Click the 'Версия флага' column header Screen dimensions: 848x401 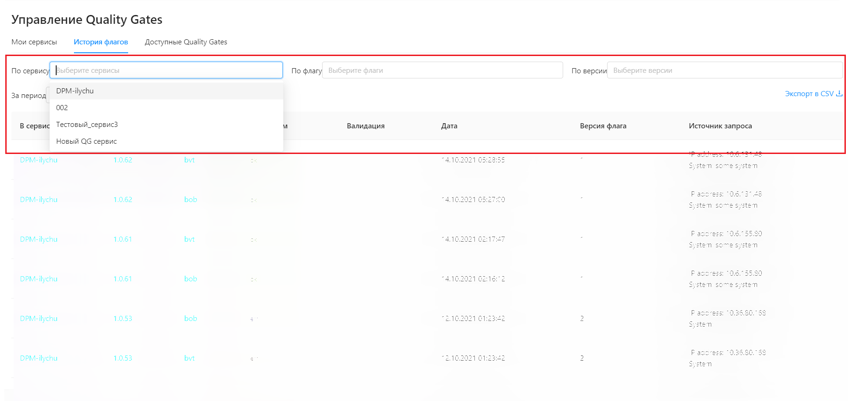pos(603,126)
